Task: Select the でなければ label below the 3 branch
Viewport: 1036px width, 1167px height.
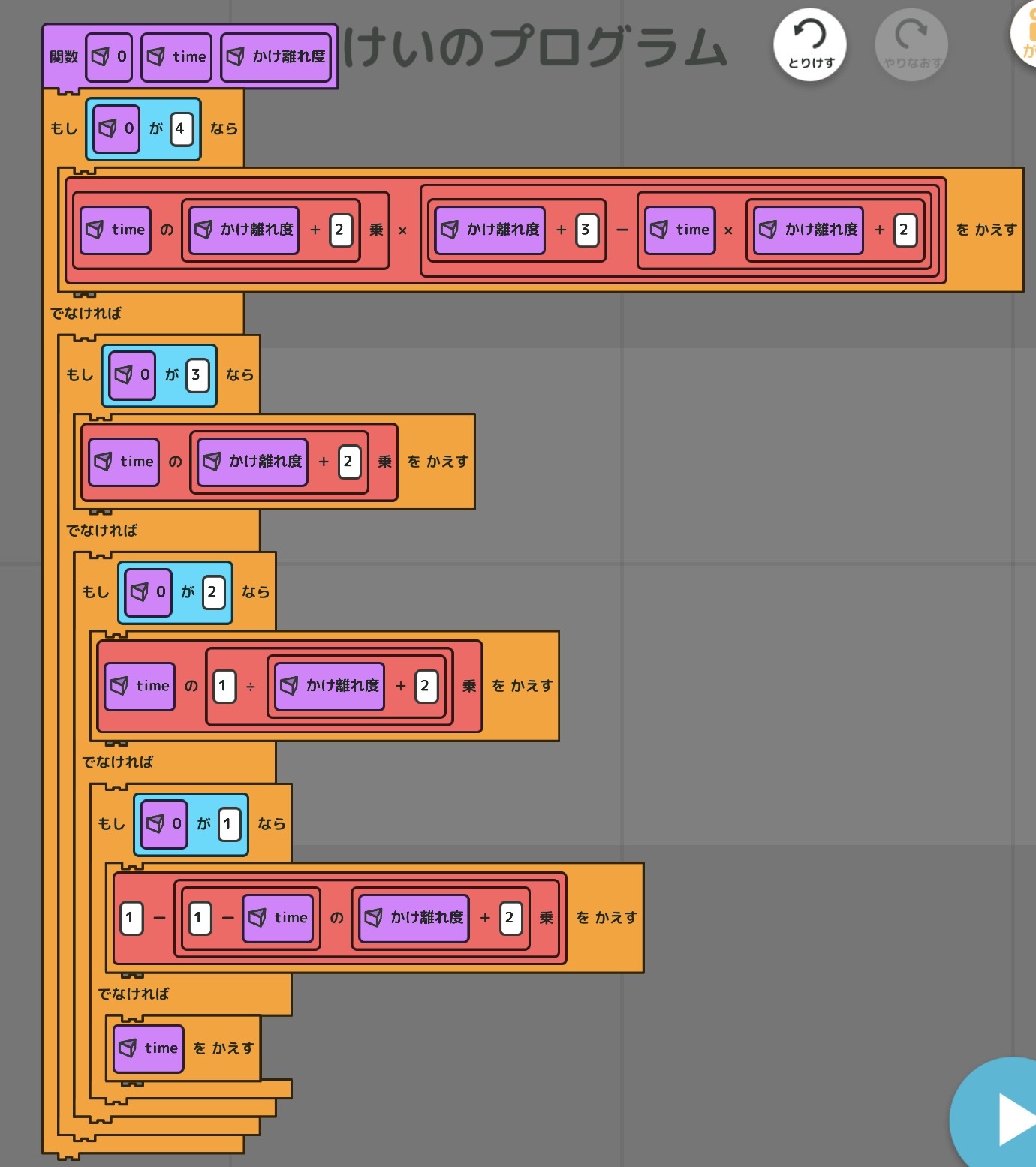Action: coord(101,531)
